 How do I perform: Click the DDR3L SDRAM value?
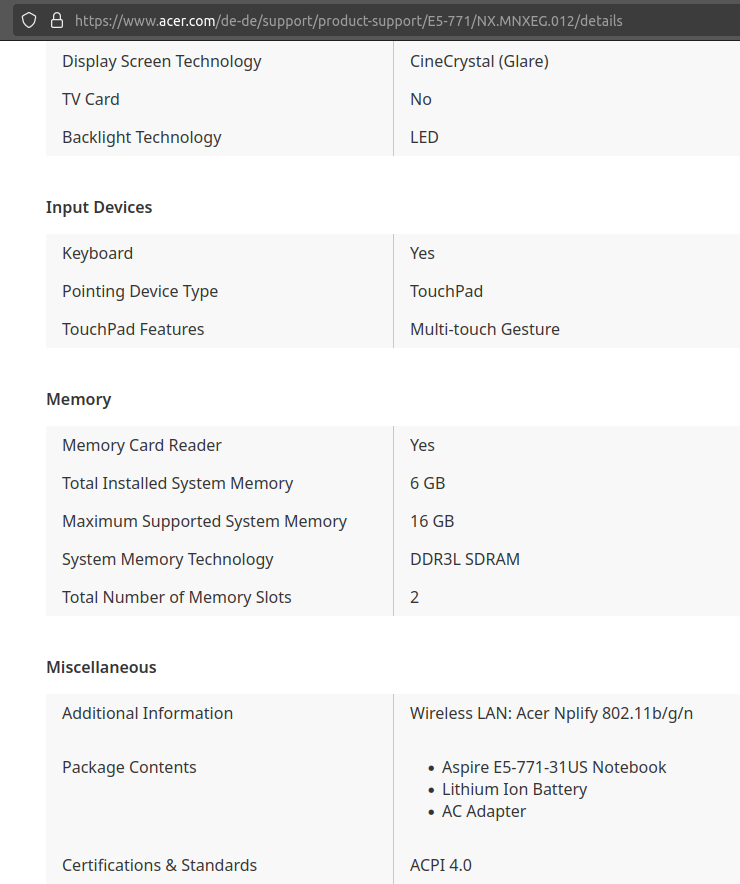tap(465, 559)
